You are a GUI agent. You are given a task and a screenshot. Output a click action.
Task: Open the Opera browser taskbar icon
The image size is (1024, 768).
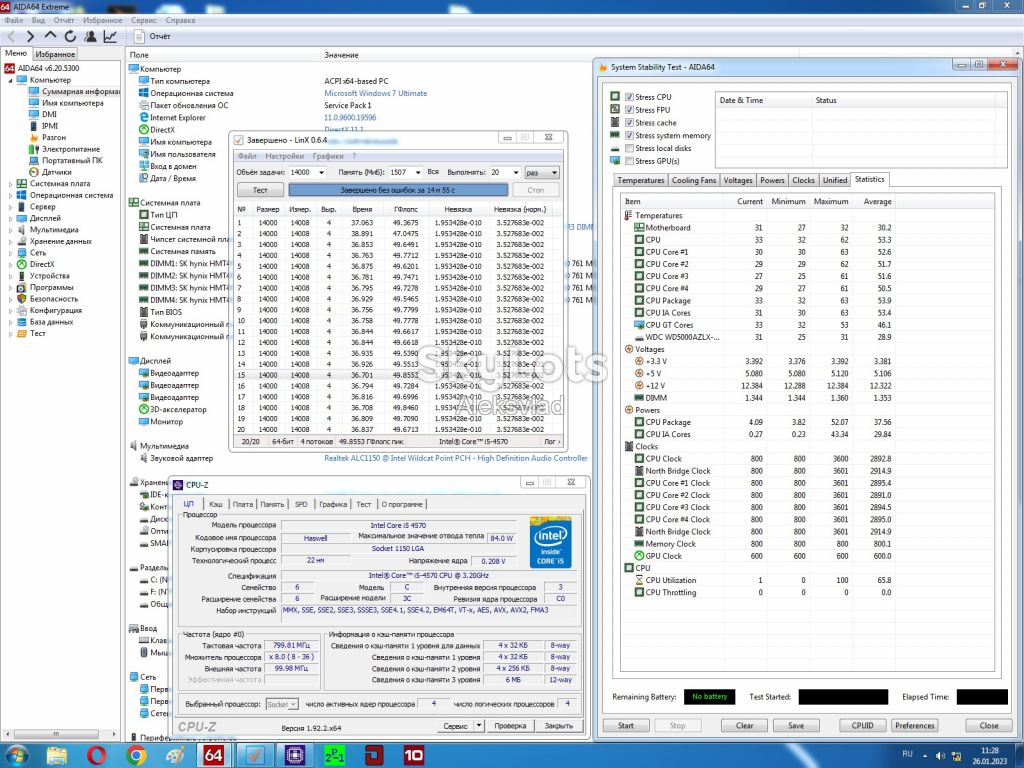tap(96, 755)
